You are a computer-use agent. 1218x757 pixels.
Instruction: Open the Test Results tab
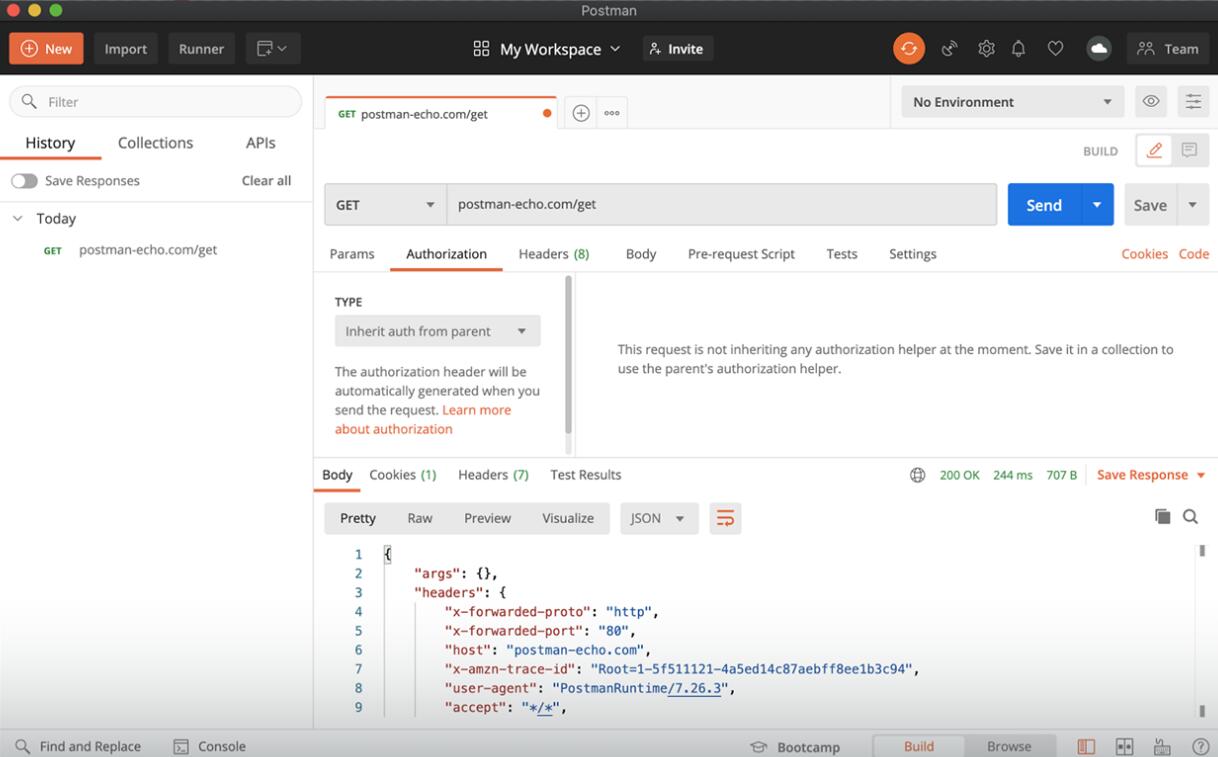coord(585,475)
